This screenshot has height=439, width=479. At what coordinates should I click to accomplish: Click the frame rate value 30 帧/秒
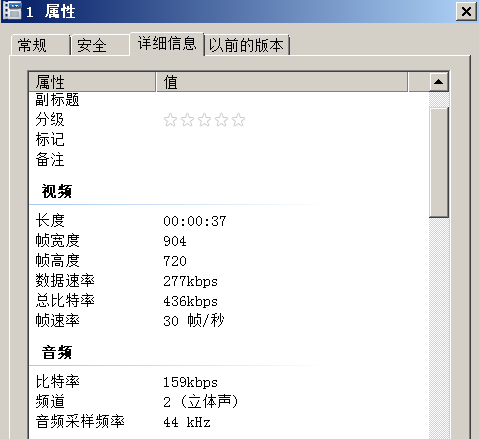pos(194,321)
